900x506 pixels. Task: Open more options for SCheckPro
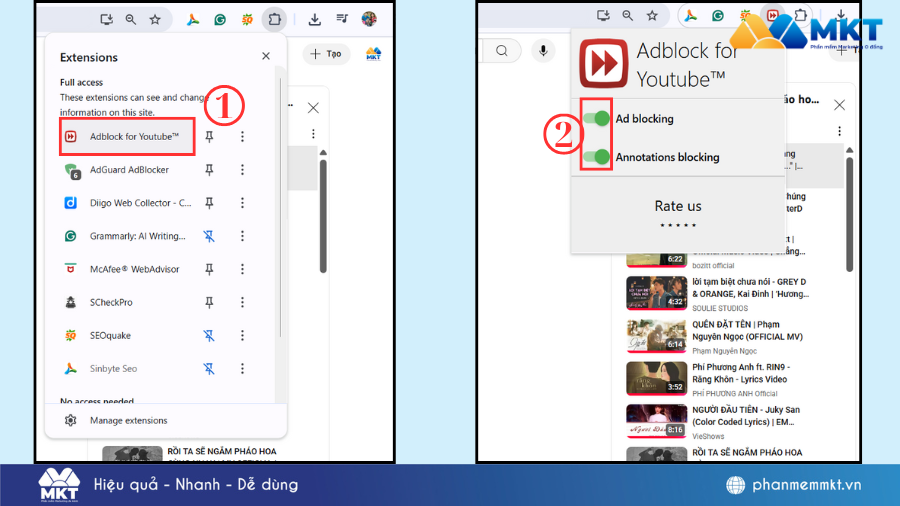242,302
